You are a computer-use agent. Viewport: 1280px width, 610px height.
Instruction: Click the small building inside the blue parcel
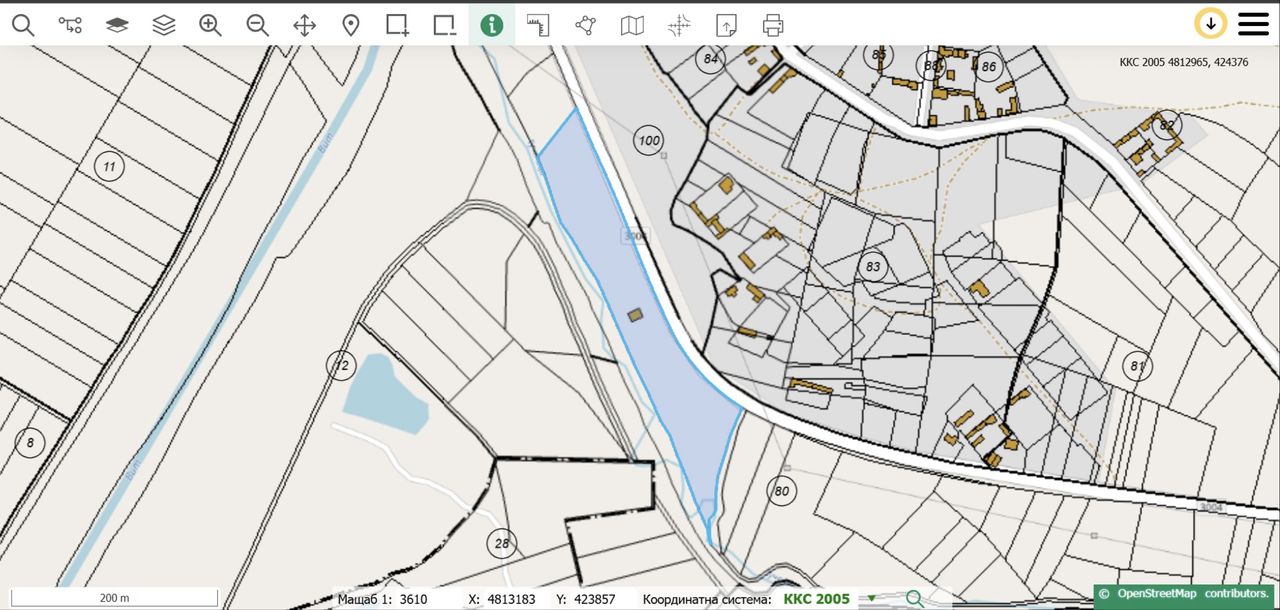click(x=635, y=315)
